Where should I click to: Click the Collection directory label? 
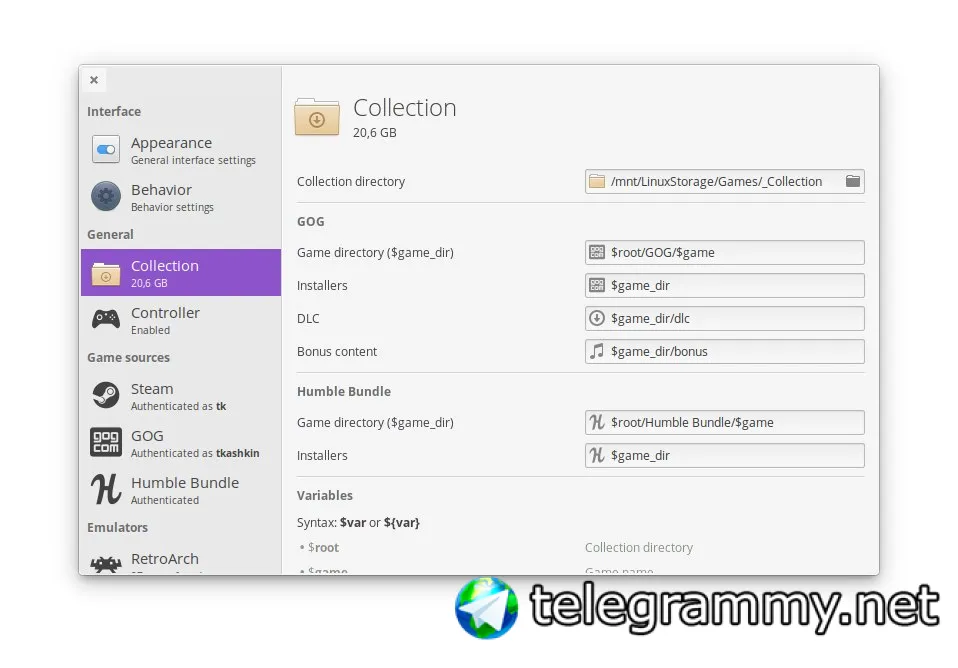click(351, 182)
